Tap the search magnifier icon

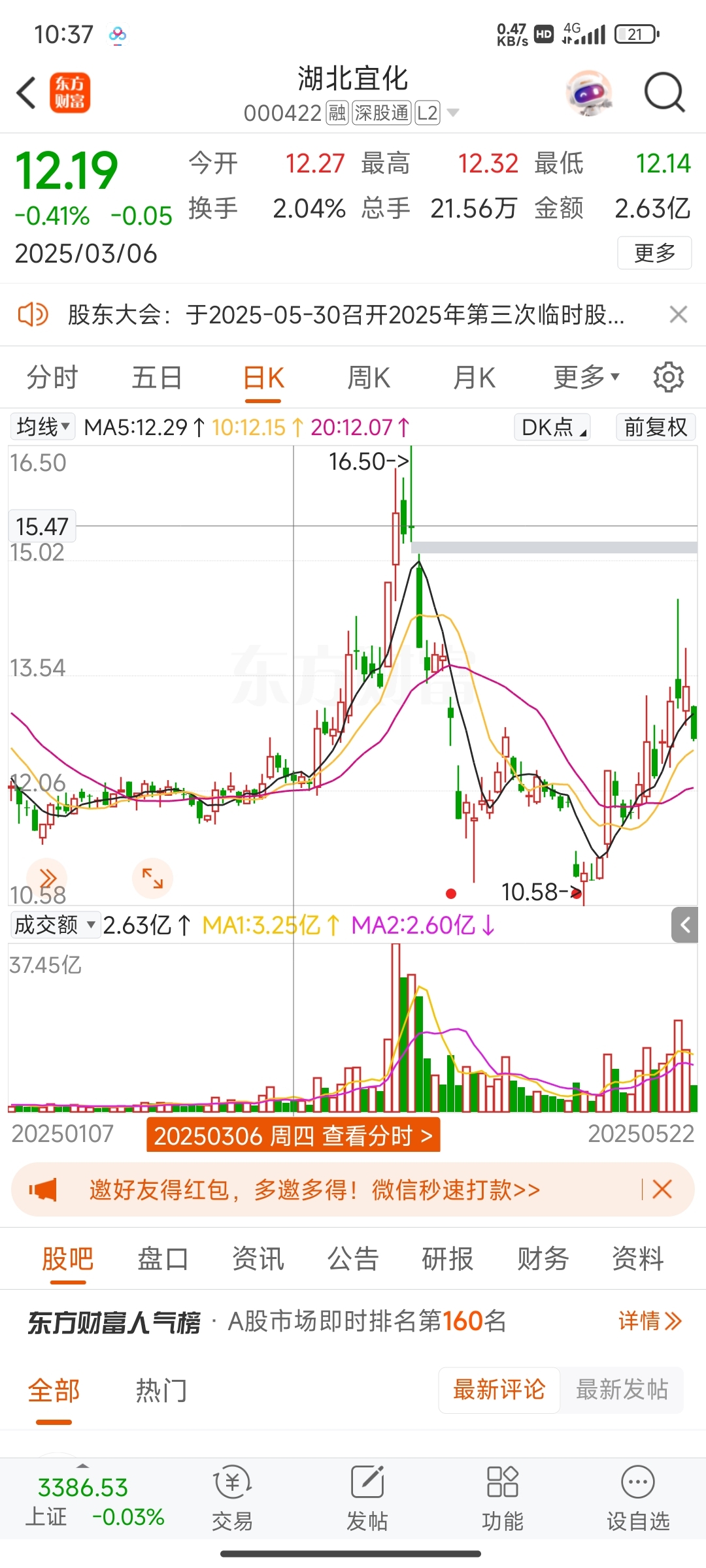664,93
